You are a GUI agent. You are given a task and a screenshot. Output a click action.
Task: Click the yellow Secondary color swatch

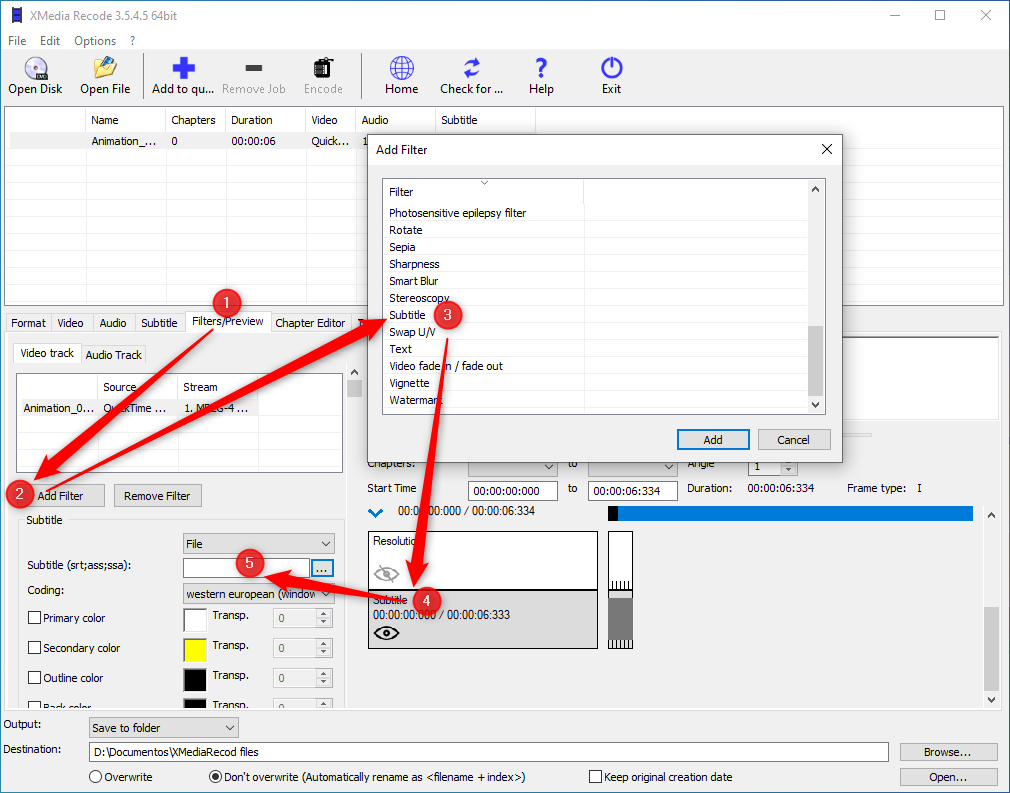coord(195,650)
